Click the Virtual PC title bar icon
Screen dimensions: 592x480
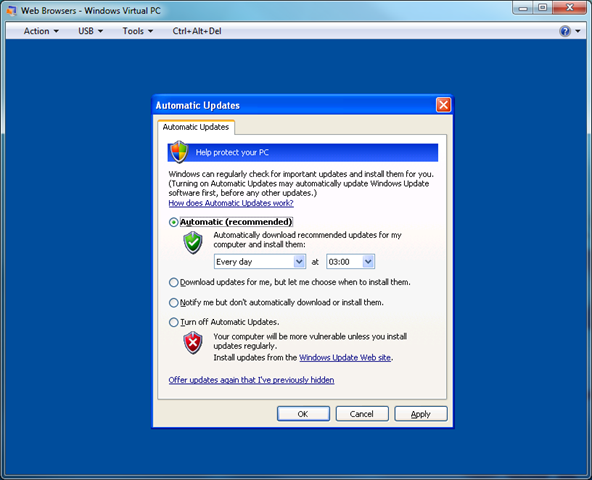11,11
